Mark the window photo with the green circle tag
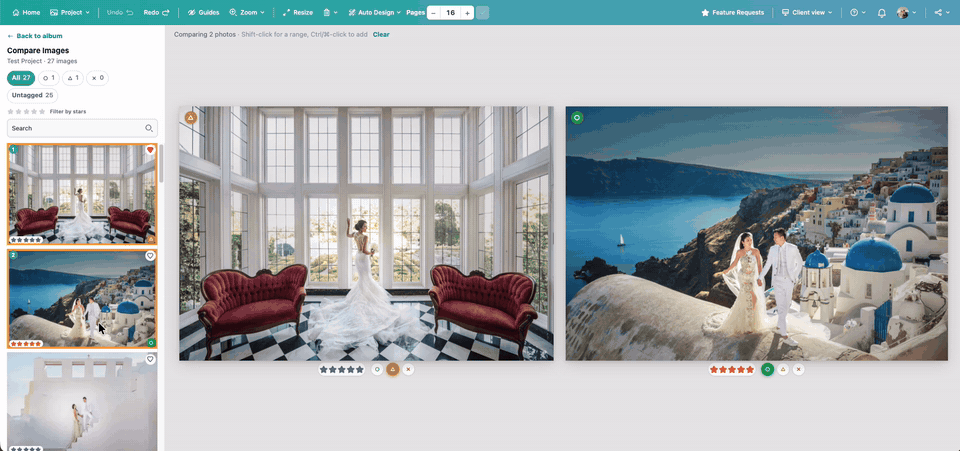 click(x=378, y=370)
